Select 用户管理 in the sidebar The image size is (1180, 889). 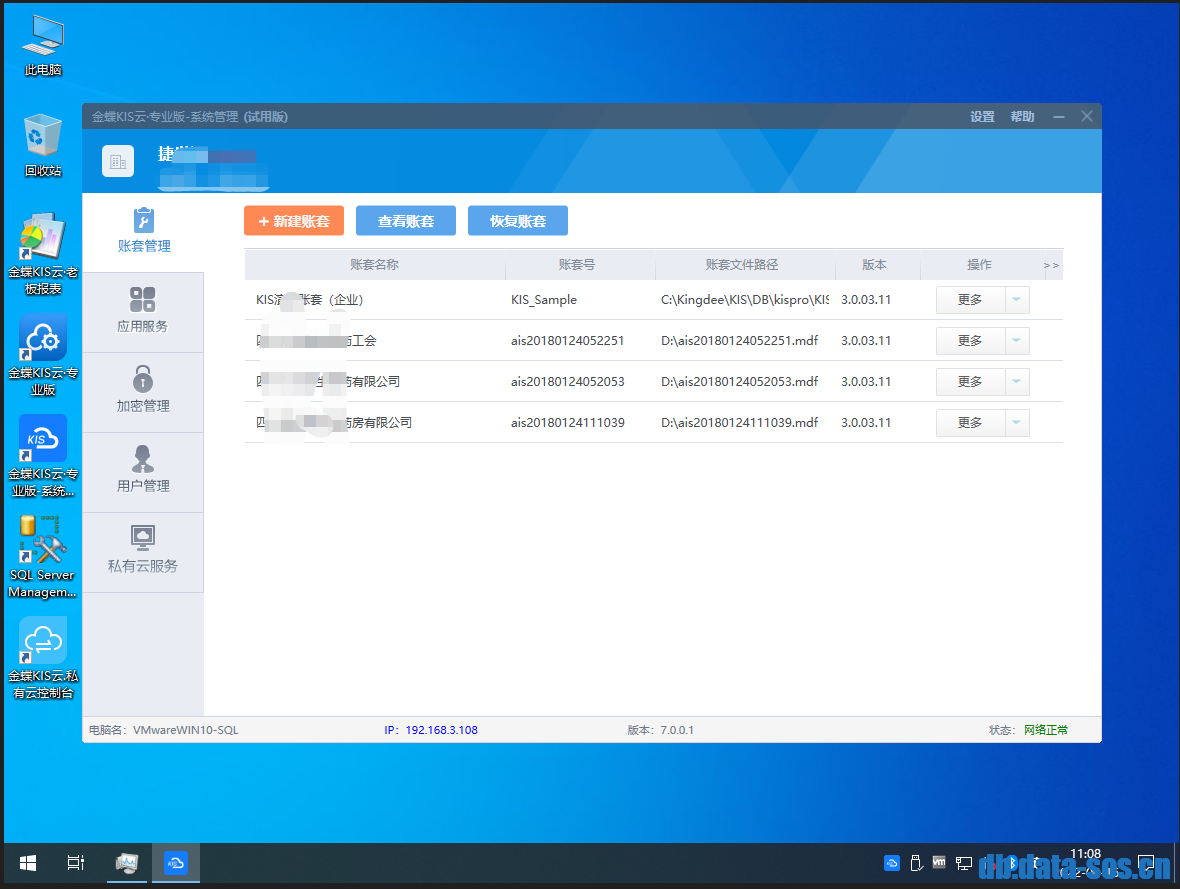(x=143, y=471)
